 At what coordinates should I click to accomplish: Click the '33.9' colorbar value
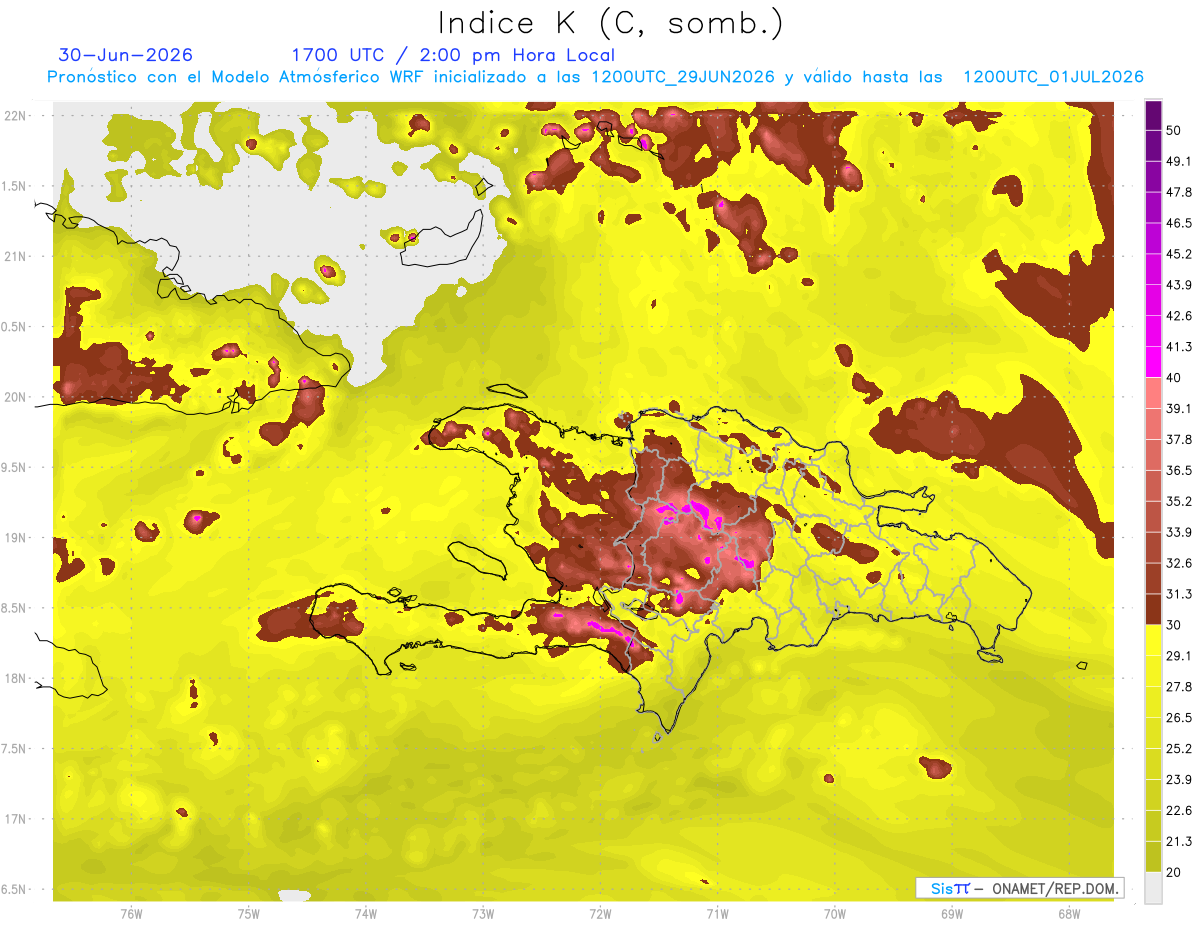1178,532
